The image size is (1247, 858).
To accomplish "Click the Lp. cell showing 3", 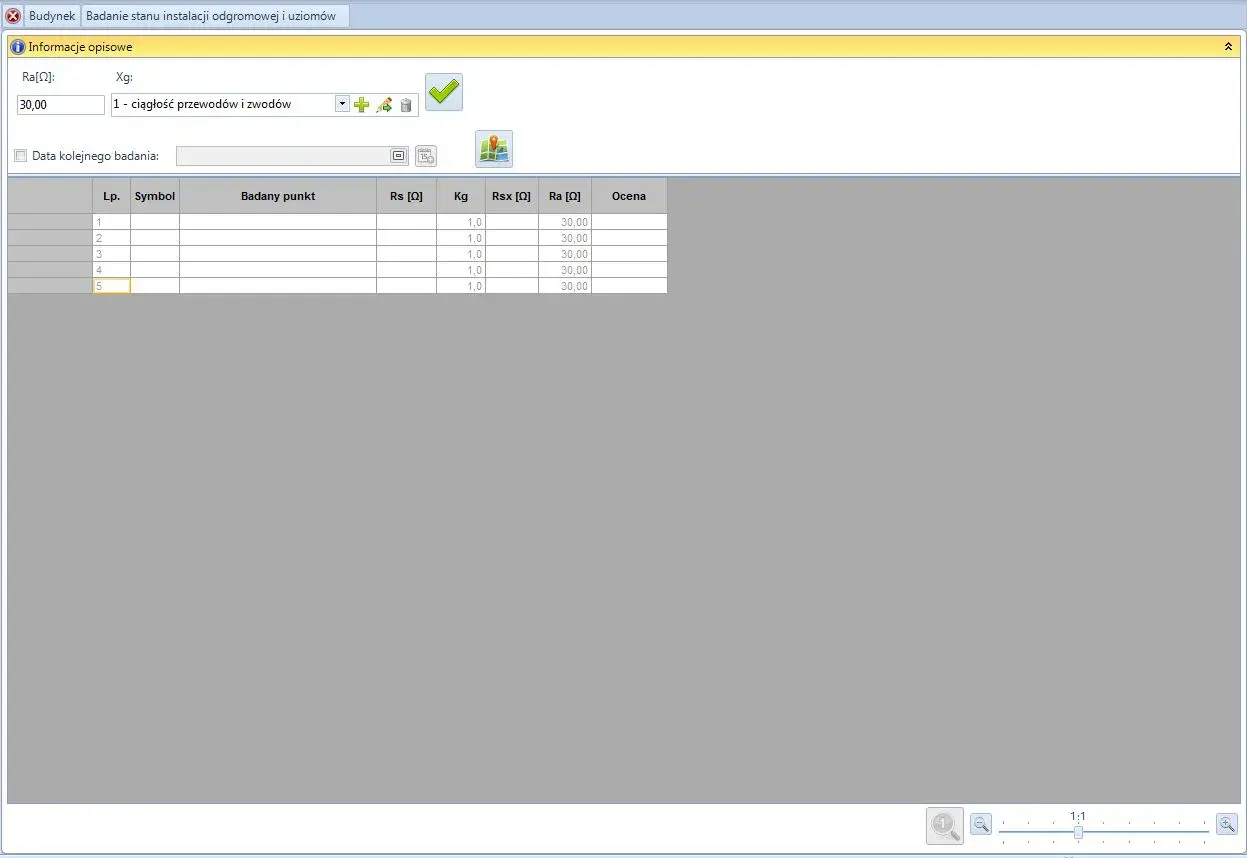I will click(111, 254).
